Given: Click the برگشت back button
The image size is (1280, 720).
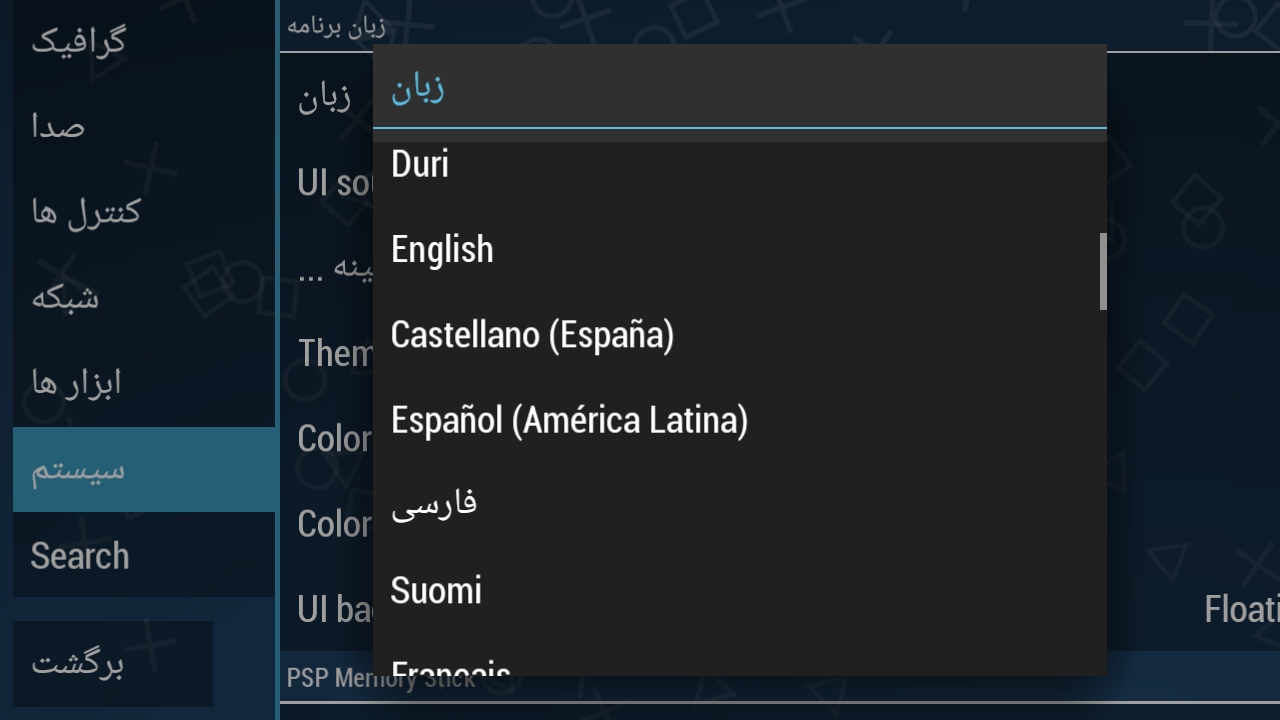Looking at the screenshot, I should (x=113, y=663).
